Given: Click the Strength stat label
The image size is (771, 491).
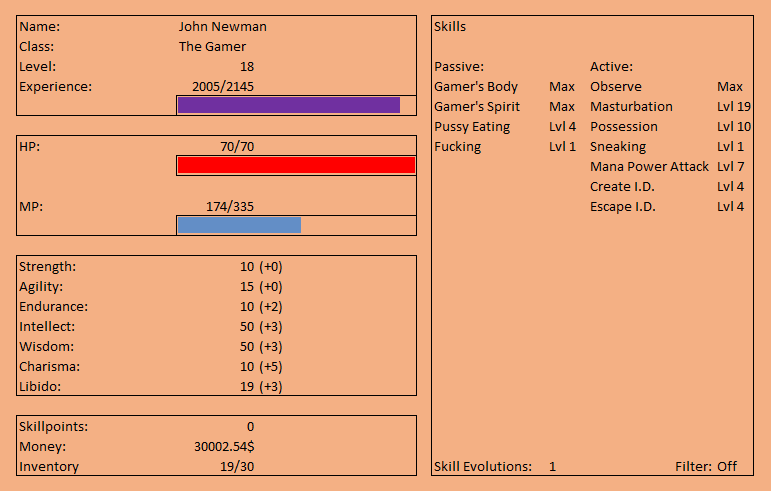Looking at the screenshot, I should pyautogui.click(x=48, y=266).
